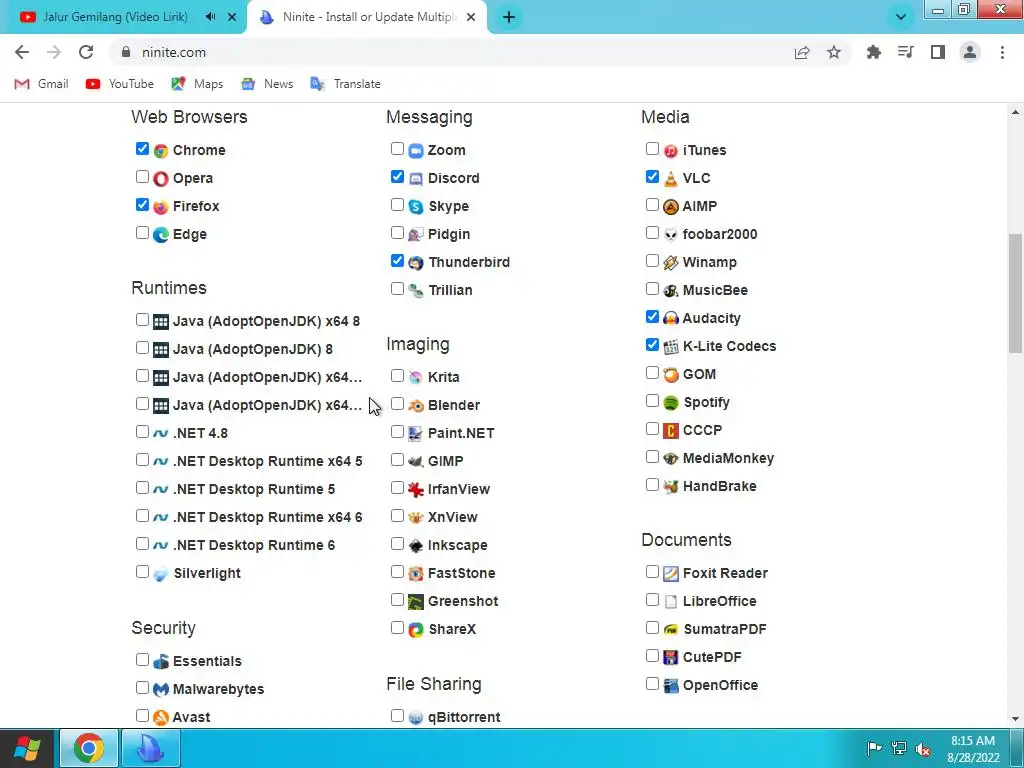The height and width of the screenshot is (768, 1024).
Task: Open the Windows Start button
Action: coord(27,748)
